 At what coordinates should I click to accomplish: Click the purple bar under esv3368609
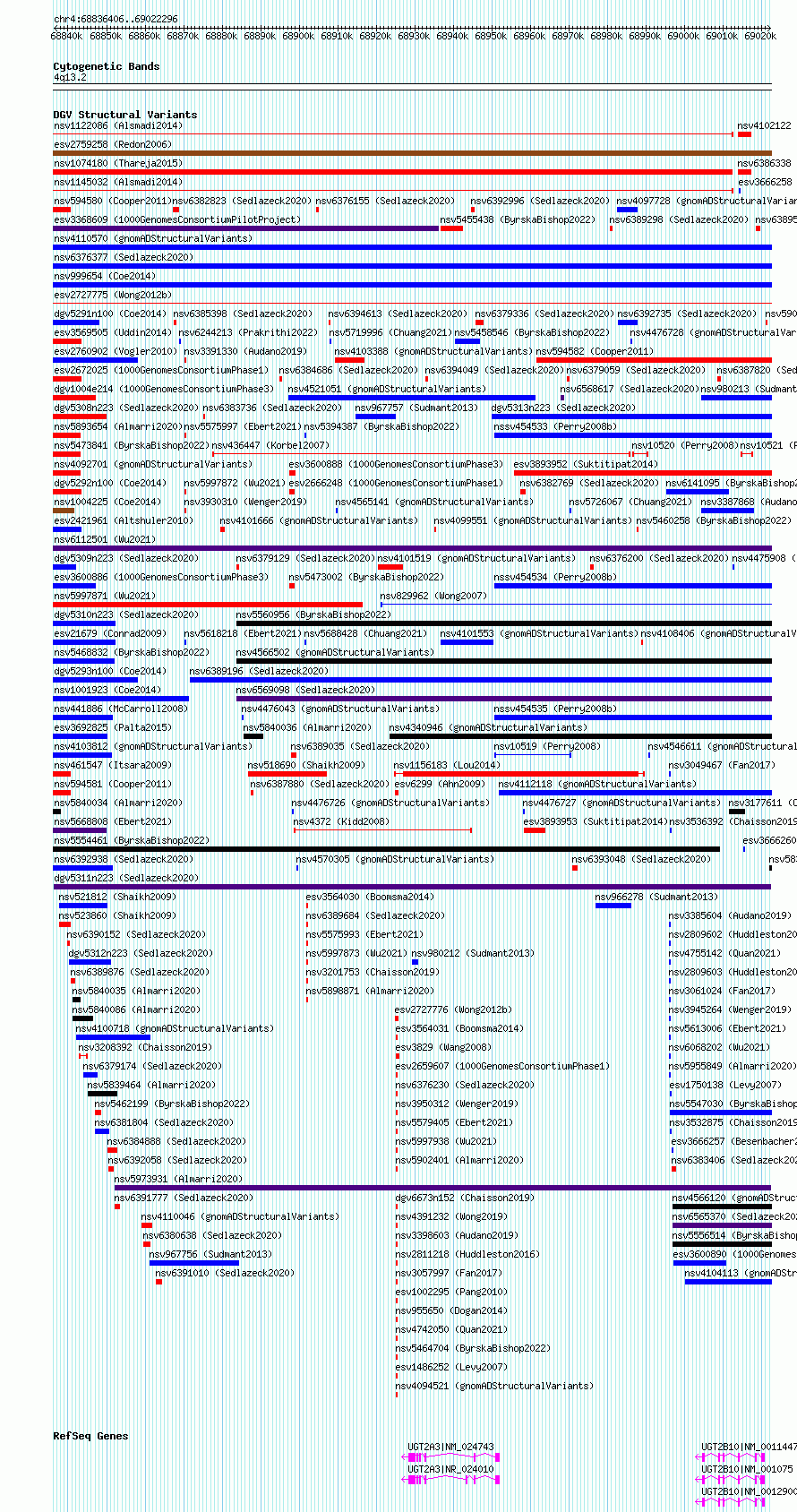pyautogui.click(x=246, y=228)
